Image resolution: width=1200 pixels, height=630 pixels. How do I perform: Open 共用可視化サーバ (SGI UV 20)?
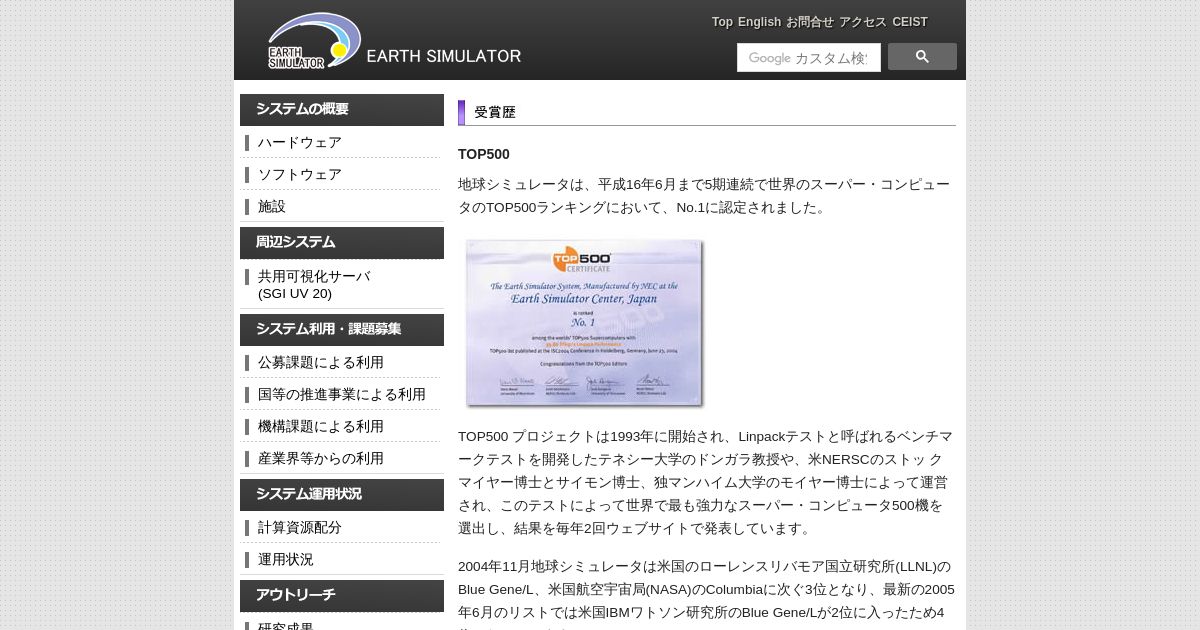pos(314,285)
